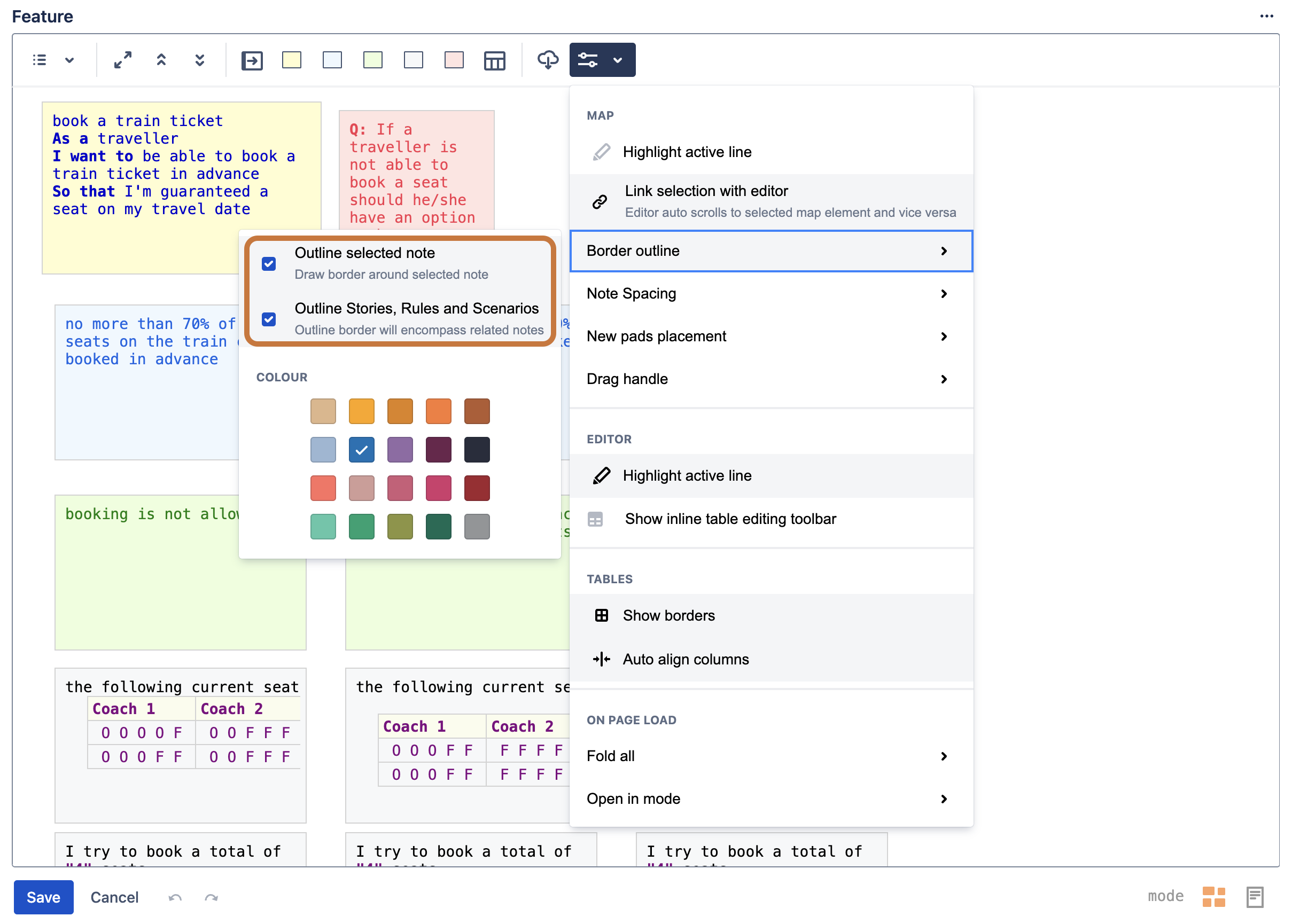
Task: Select Link selection with editor option
Action: pyautogui.click(x=770, y=201)
